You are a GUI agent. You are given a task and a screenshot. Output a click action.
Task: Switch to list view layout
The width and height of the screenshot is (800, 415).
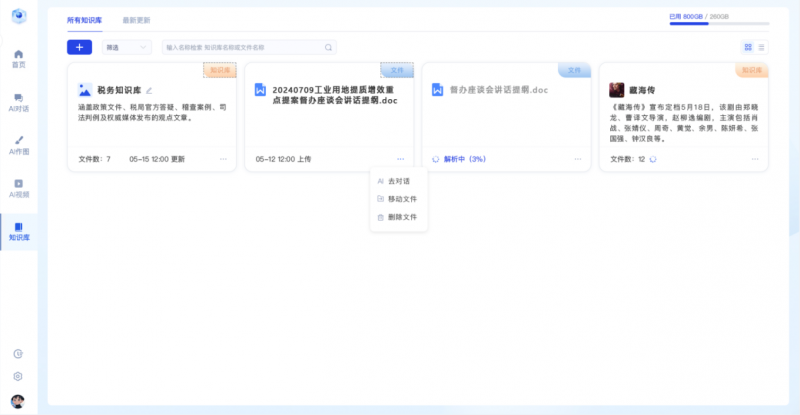tap(762, 47)
